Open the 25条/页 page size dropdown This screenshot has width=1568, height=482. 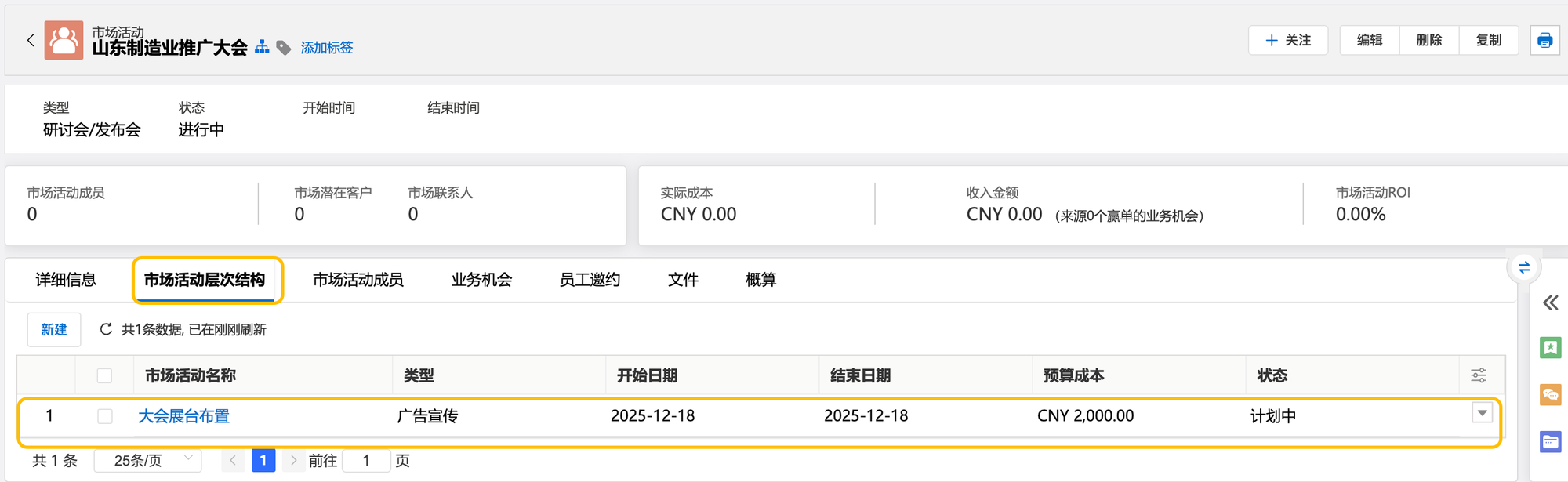coord(148,460)
